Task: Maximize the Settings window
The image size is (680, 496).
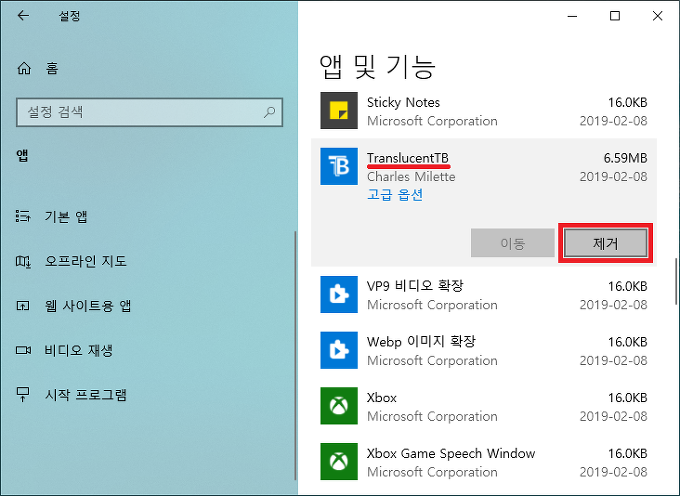Action: [x=615, y=16]
